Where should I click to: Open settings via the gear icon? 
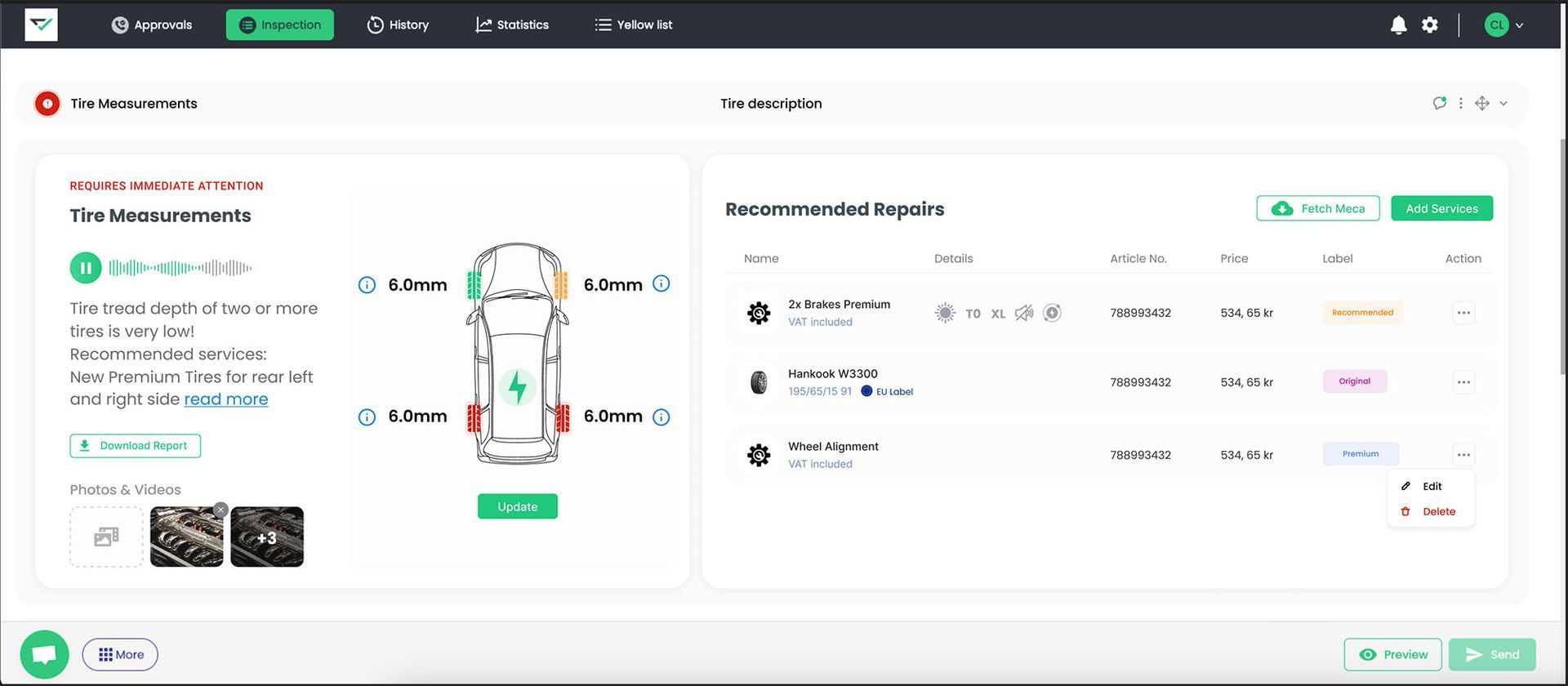coord(1430,25)
